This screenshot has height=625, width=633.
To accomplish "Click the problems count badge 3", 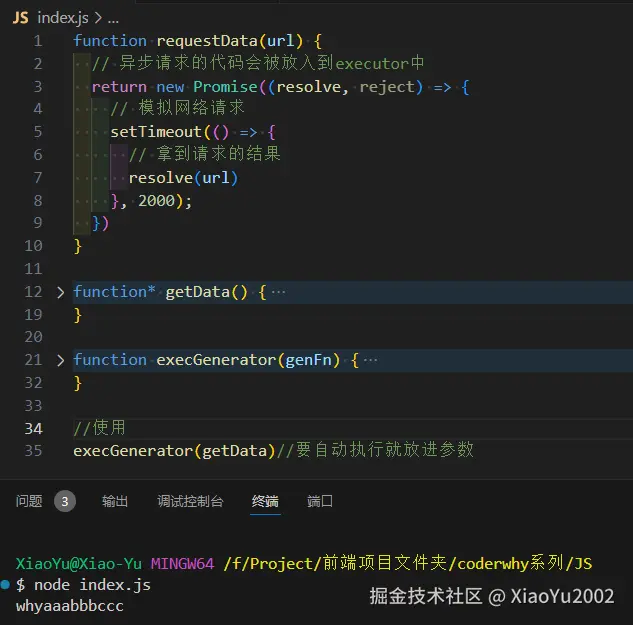I will 65,501.
